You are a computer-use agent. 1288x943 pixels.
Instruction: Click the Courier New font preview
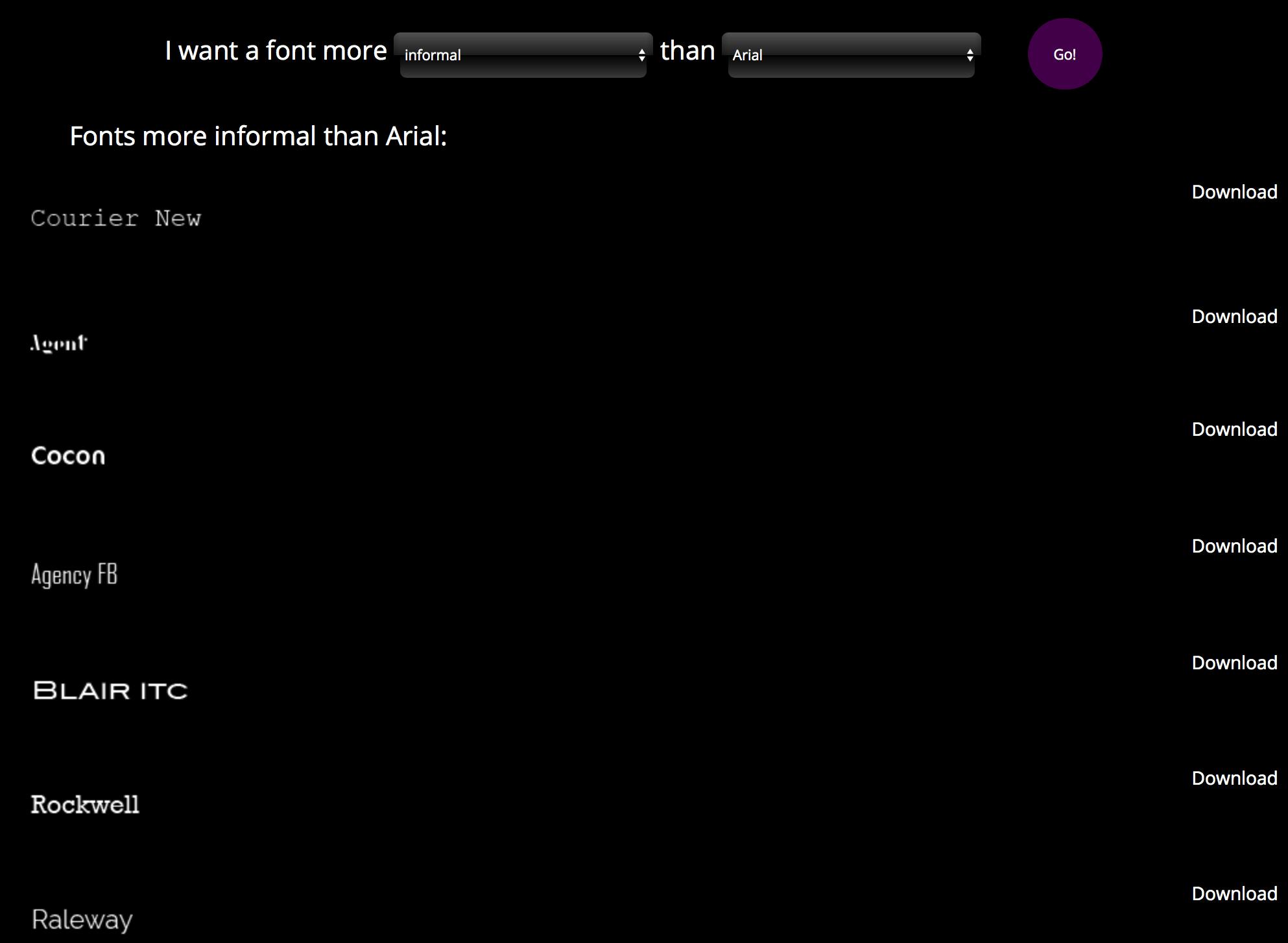click(116, 219)
